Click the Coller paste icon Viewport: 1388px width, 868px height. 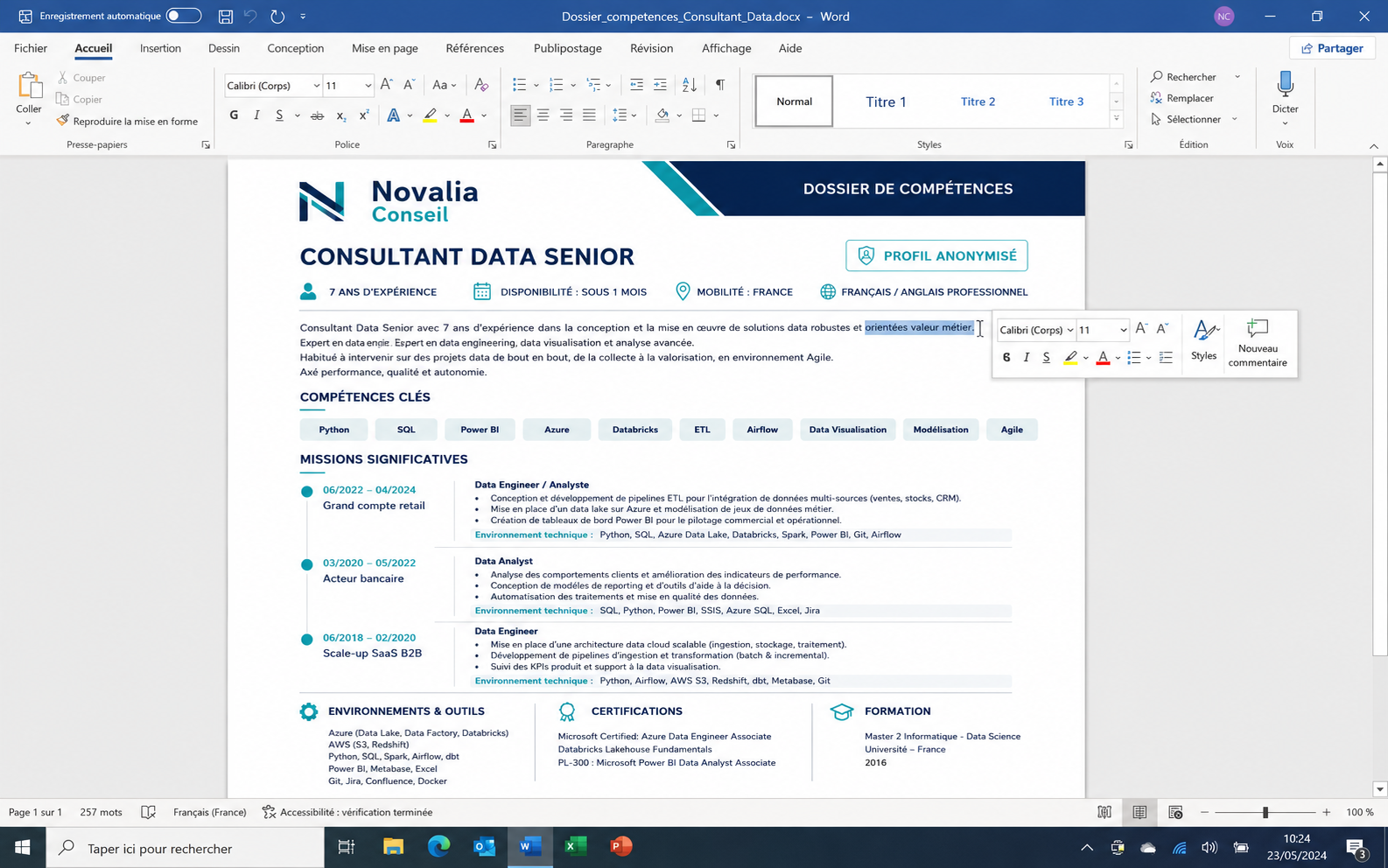pos(29,86)
